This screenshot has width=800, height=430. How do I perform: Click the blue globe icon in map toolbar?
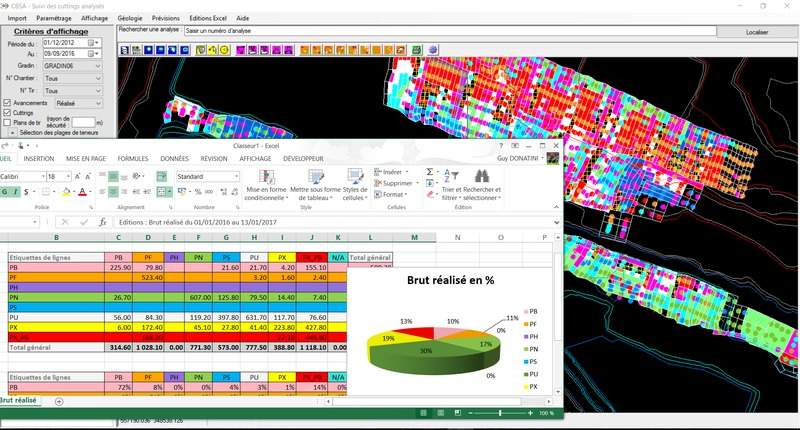[433, 50]
